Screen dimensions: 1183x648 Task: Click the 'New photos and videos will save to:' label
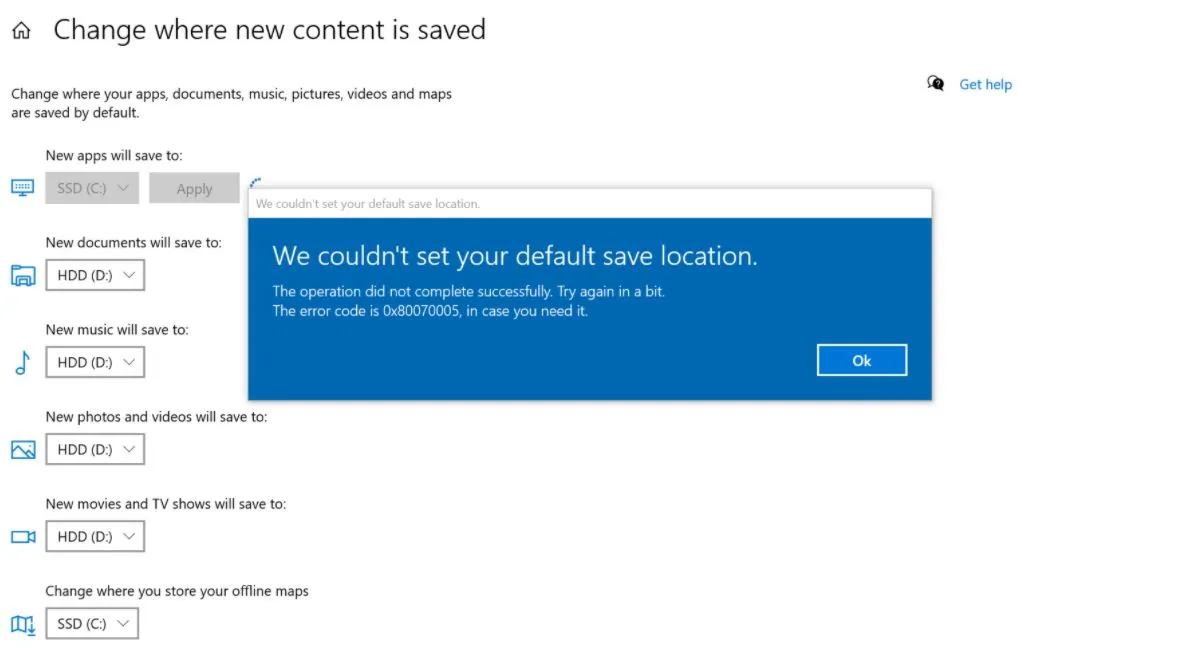click(x=156, y=416)
